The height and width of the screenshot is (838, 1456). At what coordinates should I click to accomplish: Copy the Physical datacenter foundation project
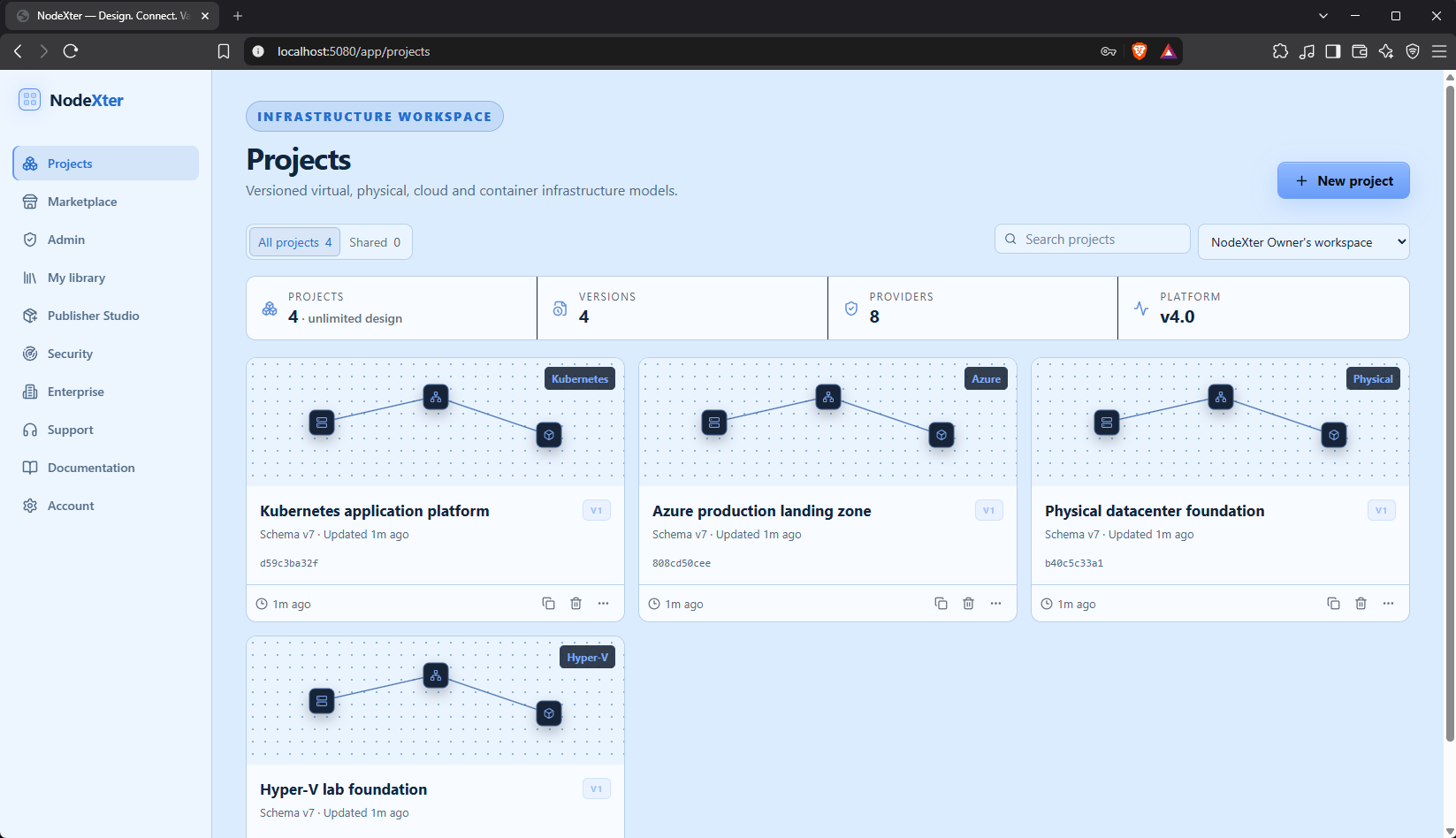(x=1333, y=604)
